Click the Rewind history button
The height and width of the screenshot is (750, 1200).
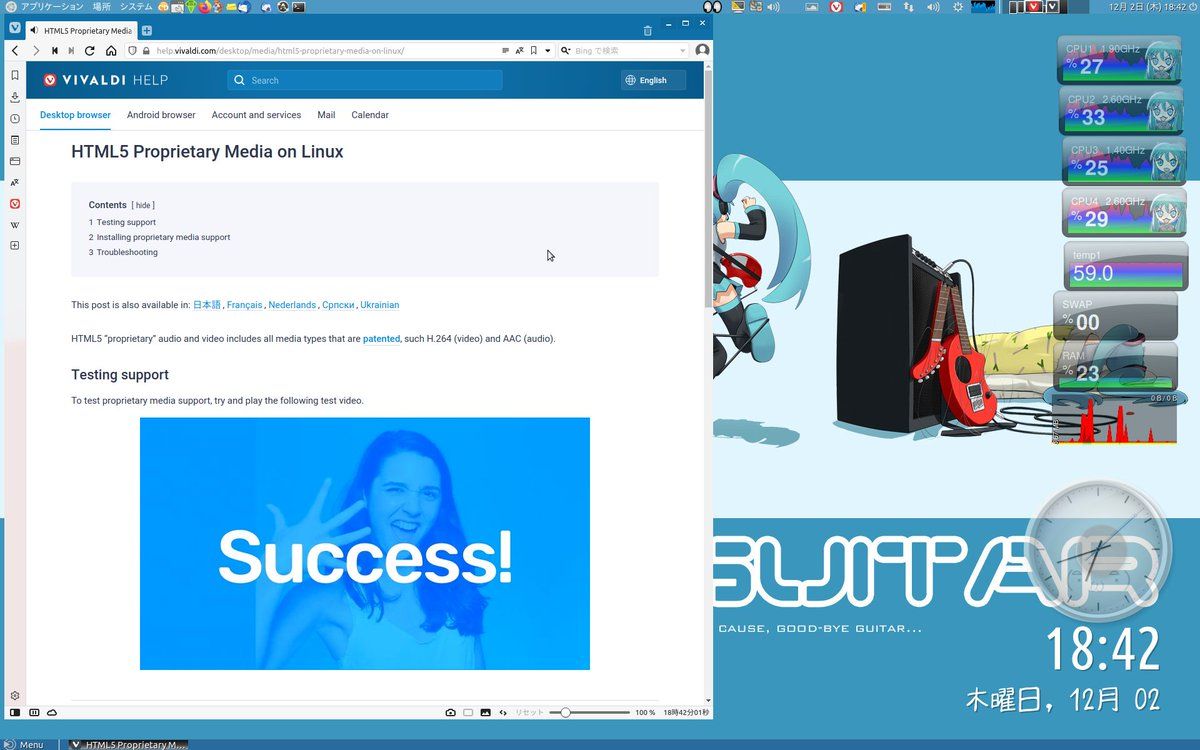coord(54,51)
